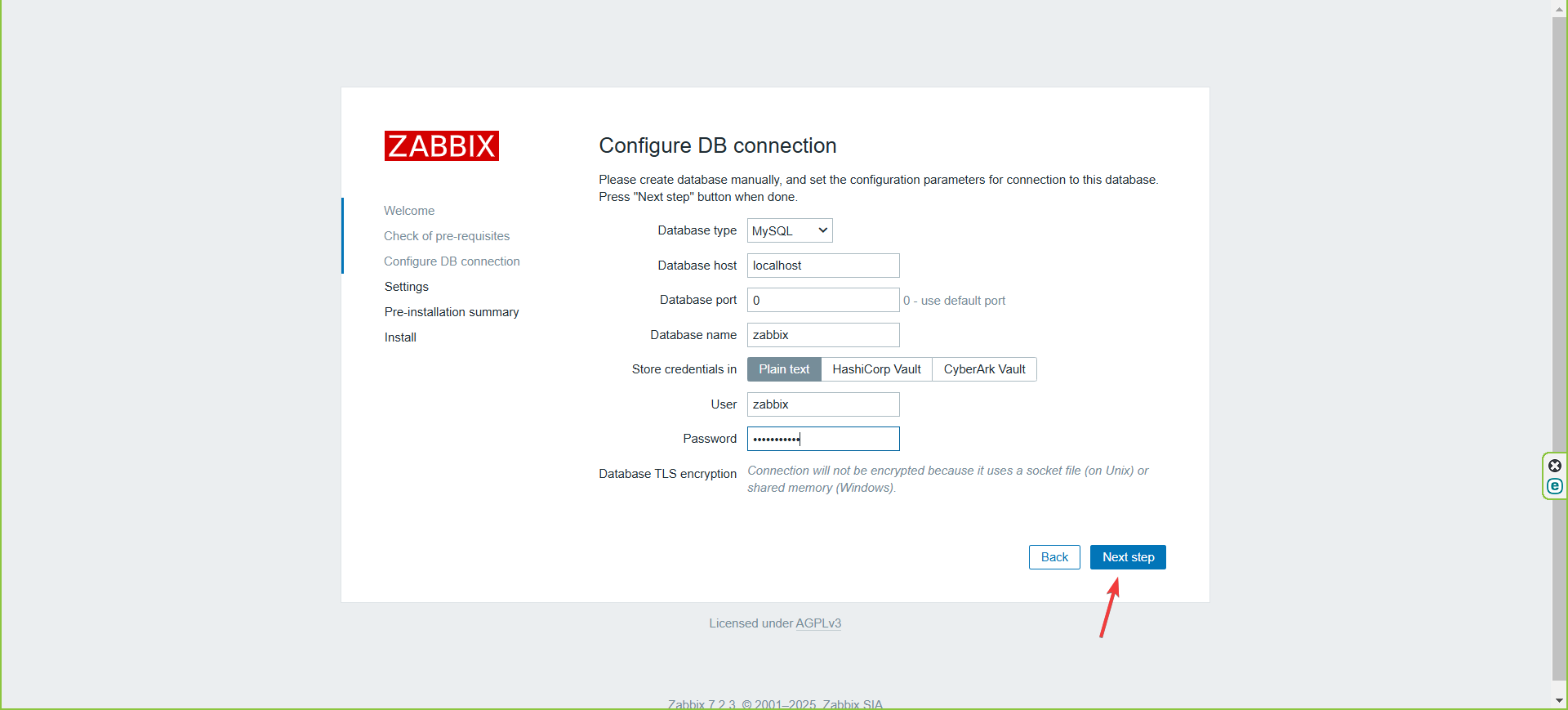This screenshot has width=1568, height=710.
Task: Click the '0 - use default port' hint
Action: pyautogui.click(x=954, y=301)
